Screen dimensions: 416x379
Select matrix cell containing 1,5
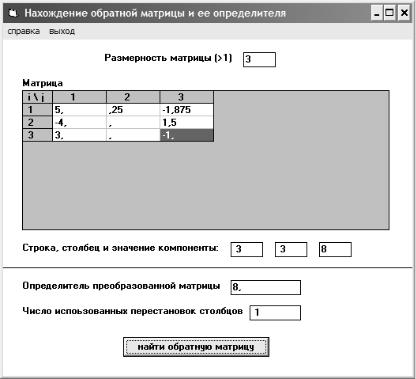coord(187,122)
